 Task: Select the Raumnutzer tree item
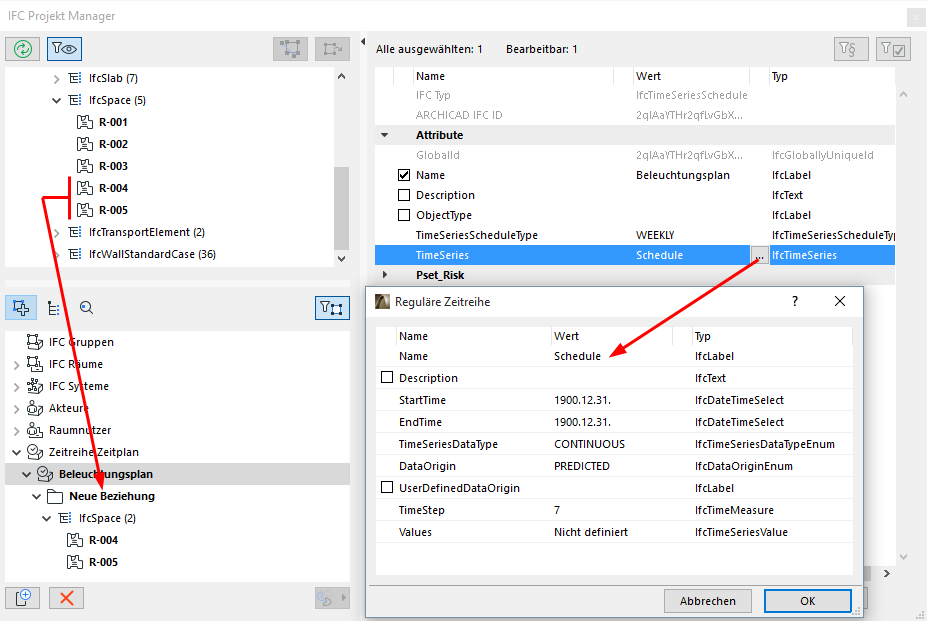(x=80, y=430)
